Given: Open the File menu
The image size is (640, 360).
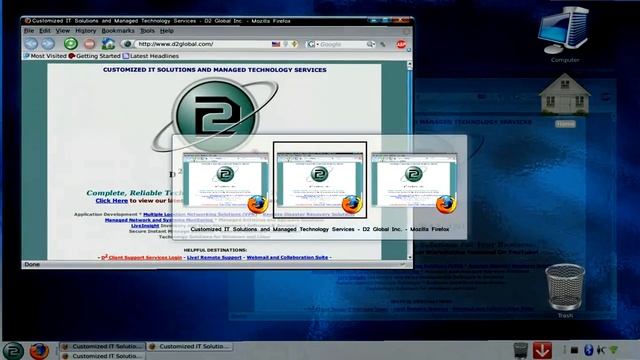Looking at the screenshot, I should pos(29,31).
